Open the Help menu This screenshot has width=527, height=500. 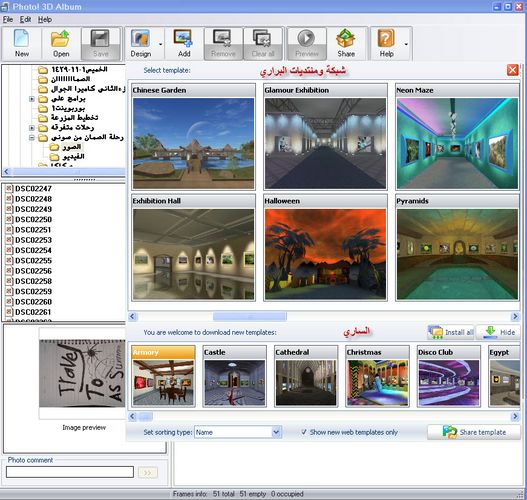(45, 19)
